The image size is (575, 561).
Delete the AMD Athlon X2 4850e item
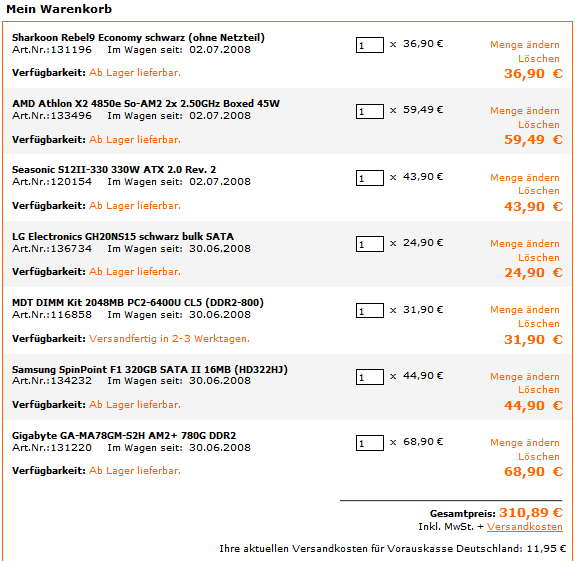pyautogui.click(x=539, y=125)
